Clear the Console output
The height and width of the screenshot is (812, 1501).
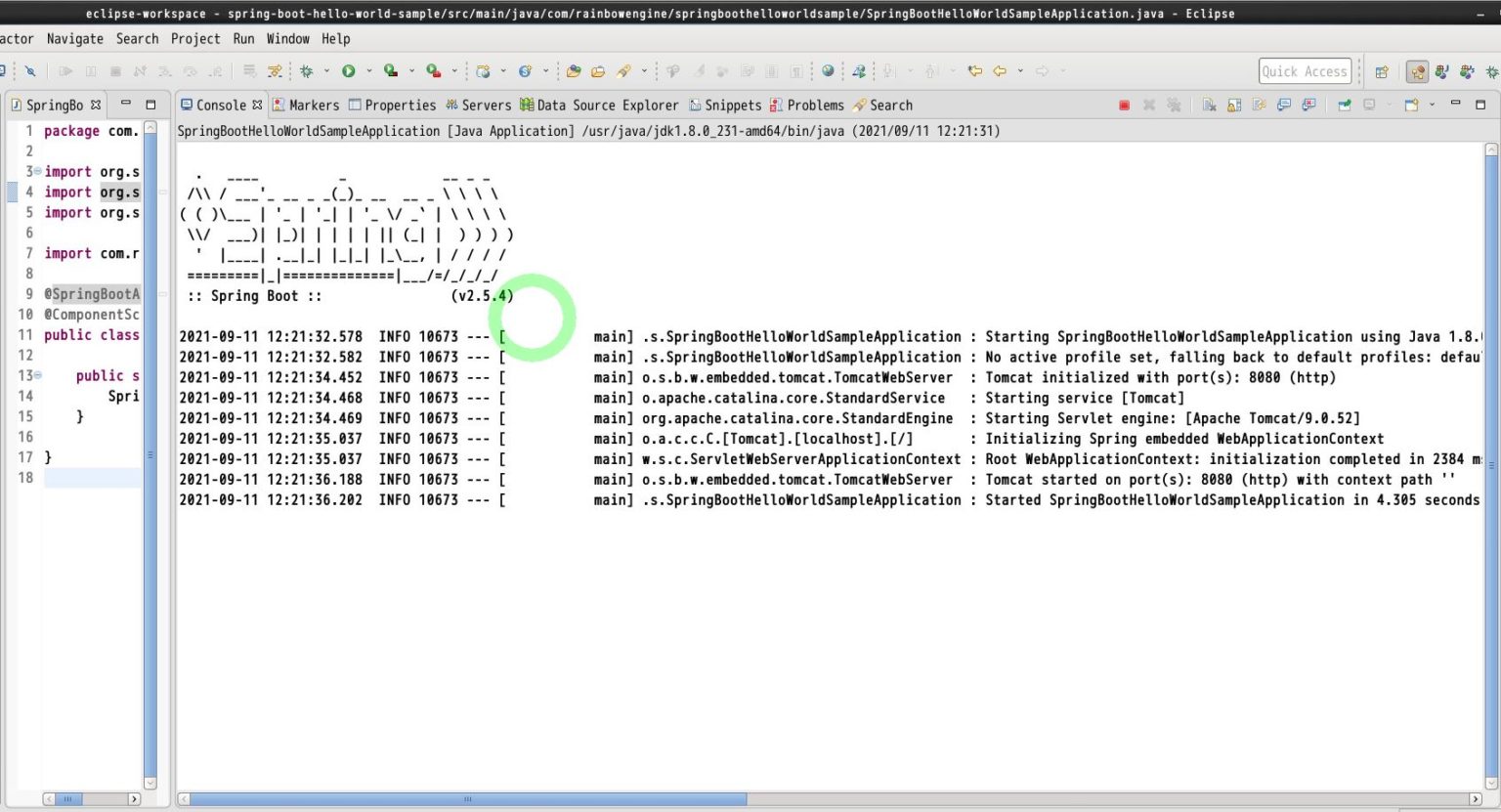[x=1210, y=105]
